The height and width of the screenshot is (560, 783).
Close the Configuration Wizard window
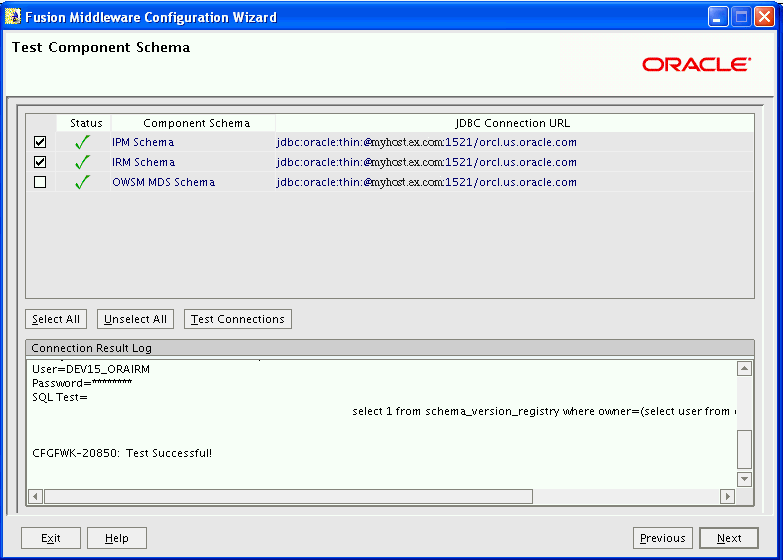click(x=765, y=17)
